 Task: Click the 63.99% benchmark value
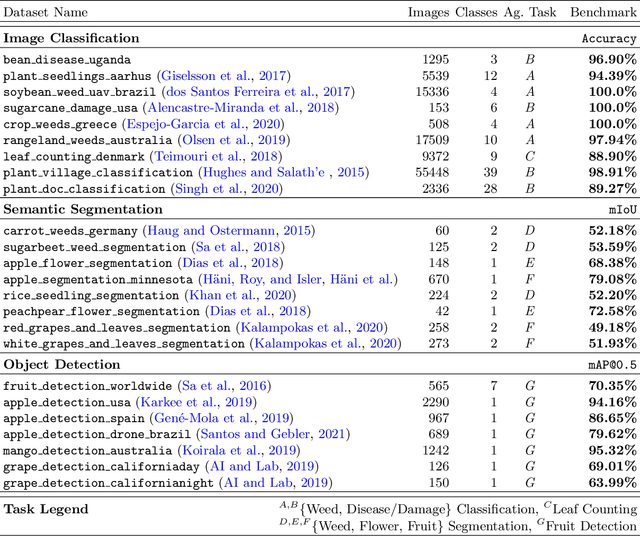(612, 483)
